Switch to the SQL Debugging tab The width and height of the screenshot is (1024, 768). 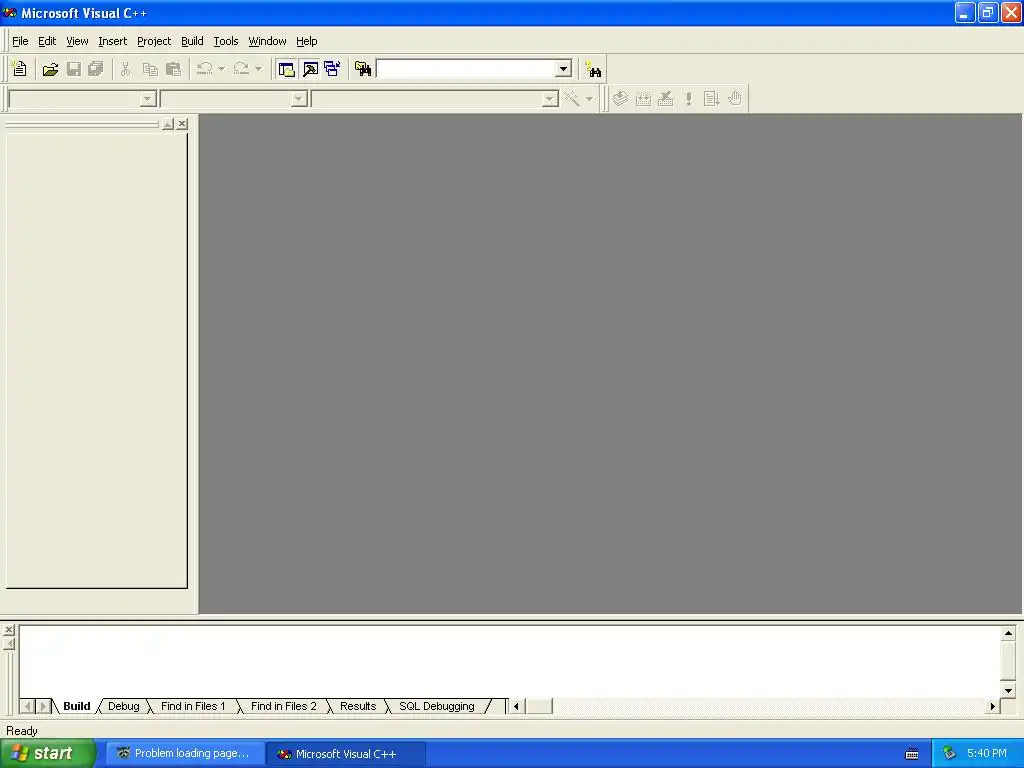[436, 706]
